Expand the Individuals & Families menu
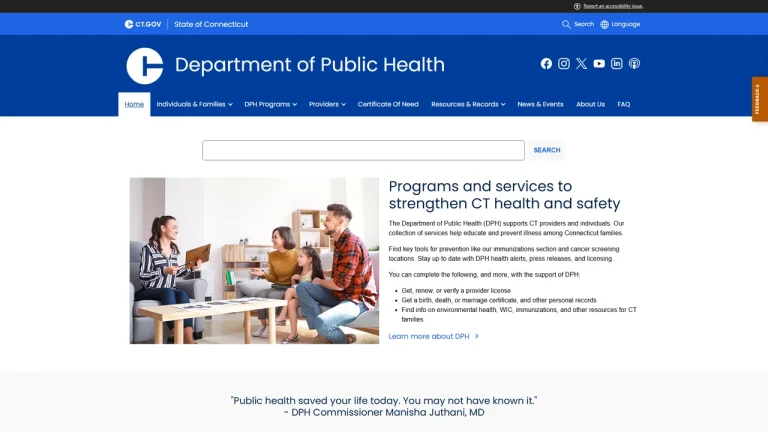 click(194, 104)
